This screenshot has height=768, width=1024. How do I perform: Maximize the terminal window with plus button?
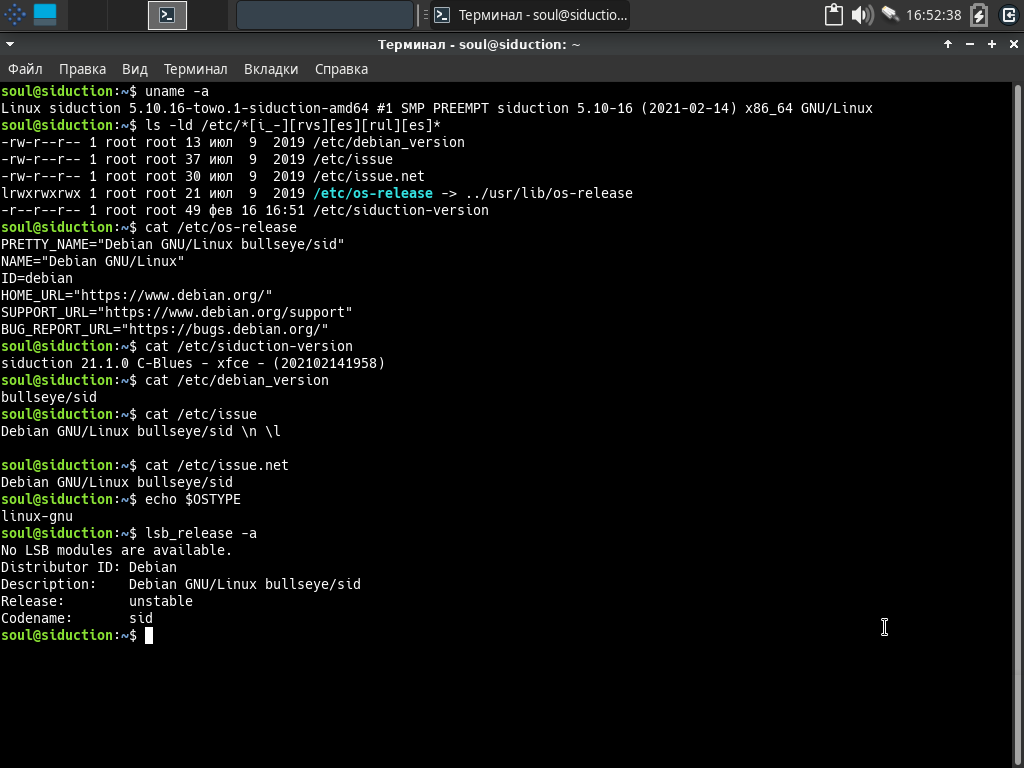991,44
